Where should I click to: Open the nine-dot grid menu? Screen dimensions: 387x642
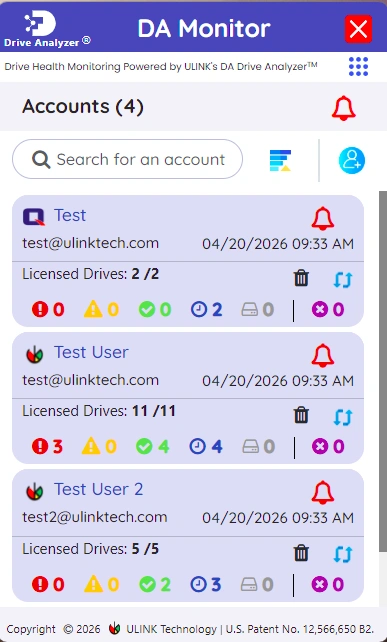coord(358,66)
